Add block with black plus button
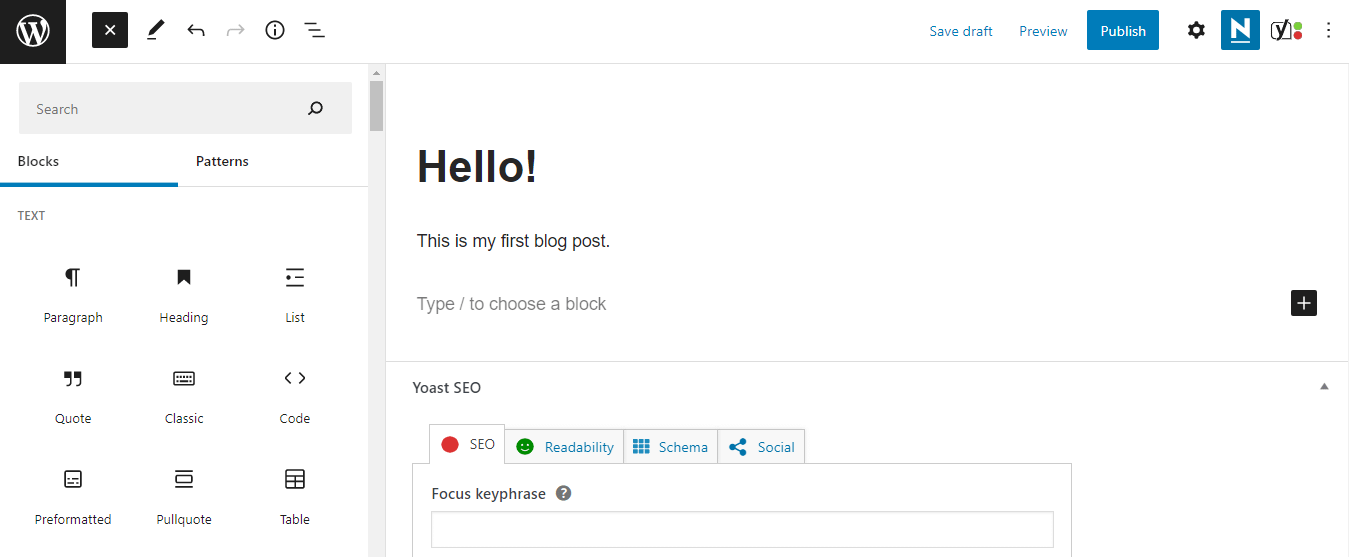The width and height of the screenshot is (1349, 557). (x=1304, y=303)
